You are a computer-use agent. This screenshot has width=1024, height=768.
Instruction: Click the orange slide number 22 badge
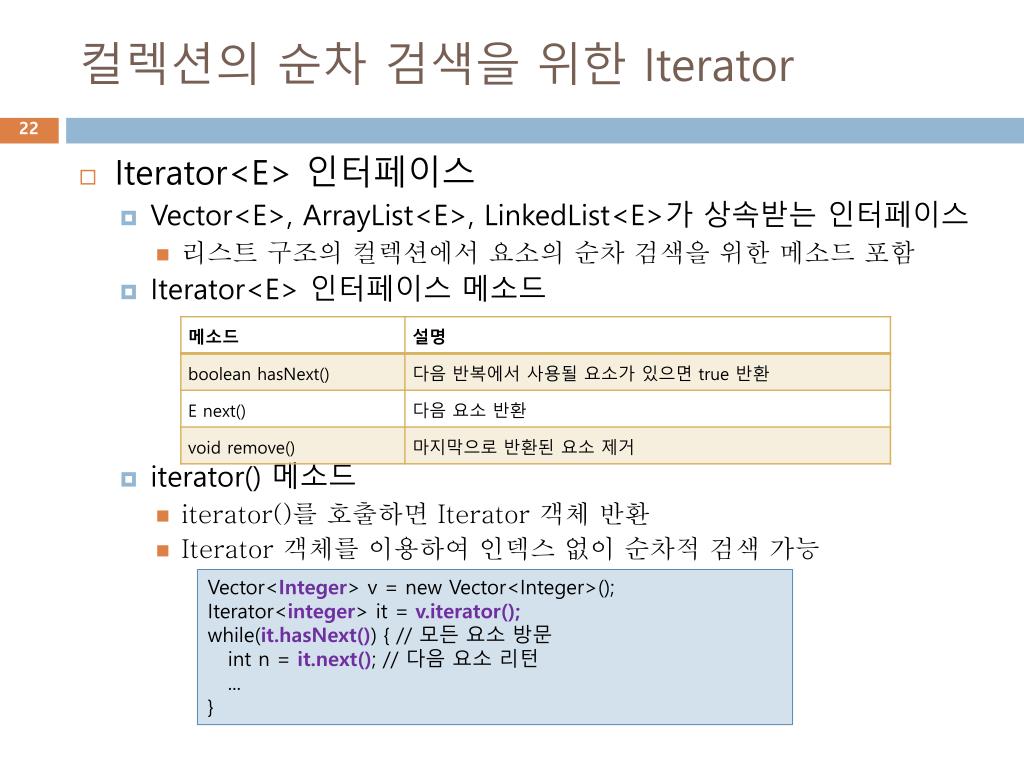tap(29, 129)
